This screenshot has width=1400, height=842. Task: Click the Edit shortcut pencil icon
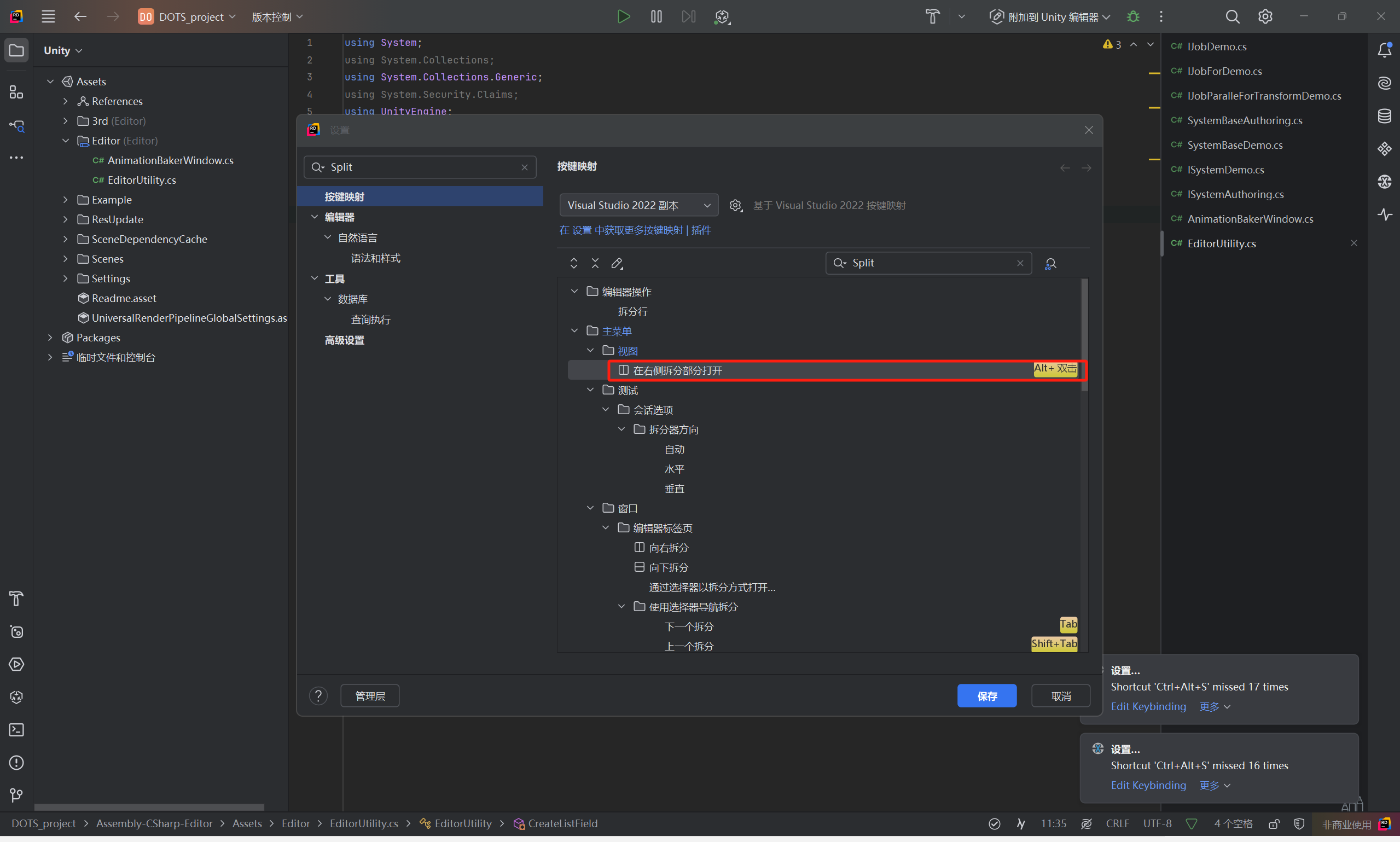click(x=617, y=263)
